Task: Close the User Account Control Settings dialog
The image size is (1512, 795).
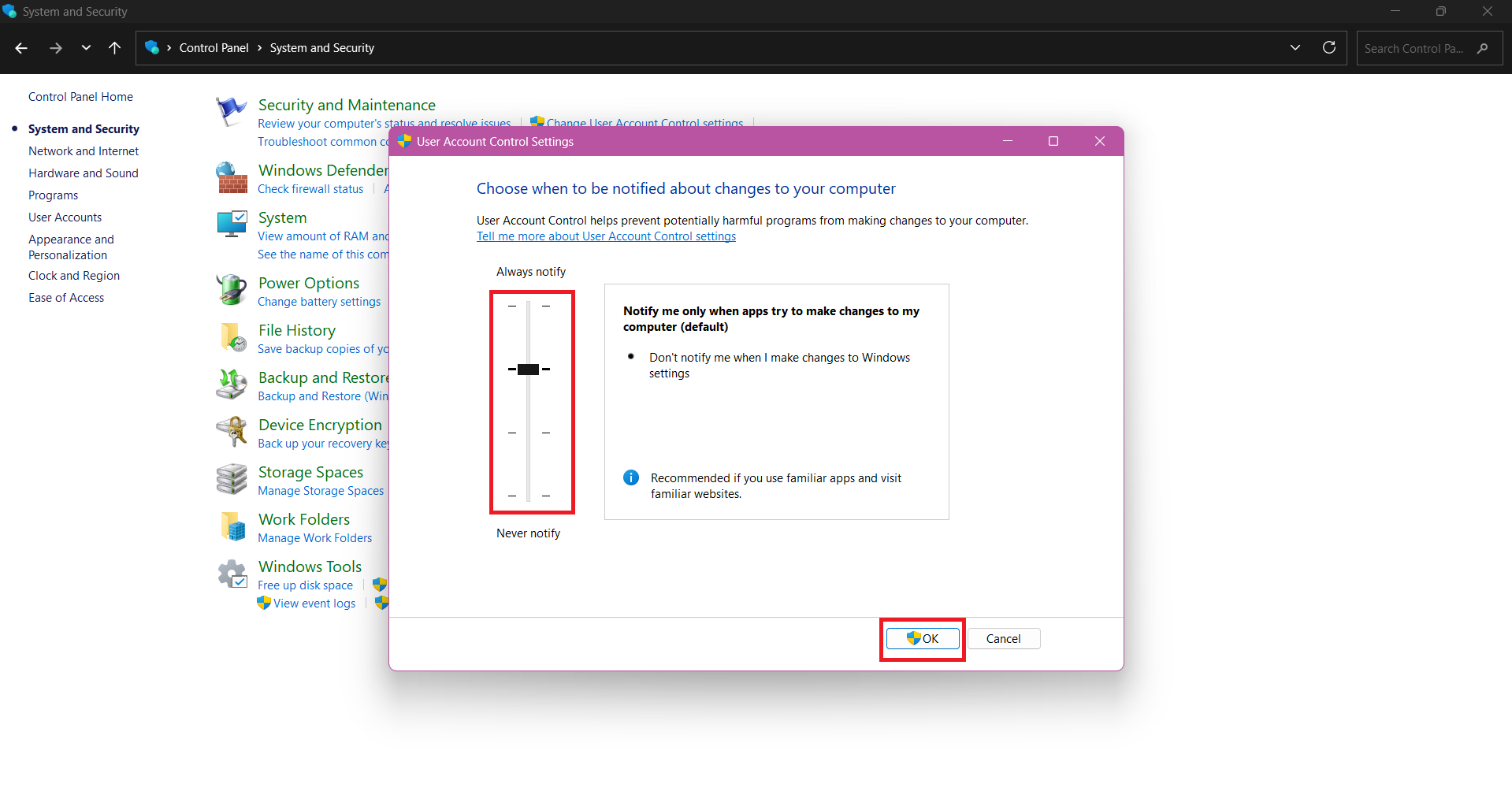Action: point(1100,141)
